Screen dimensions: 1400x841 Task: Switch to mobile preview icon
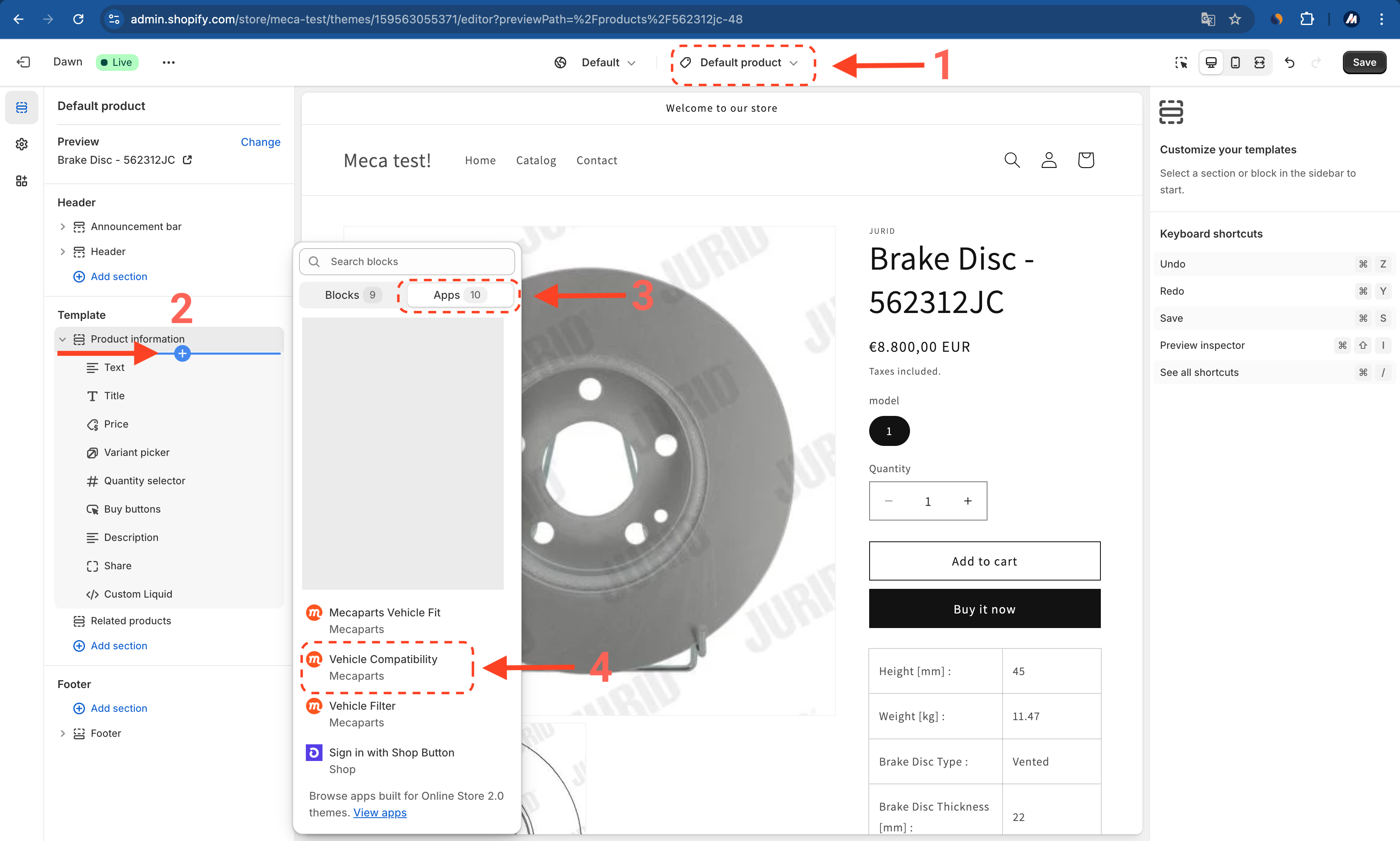click(1235, 63)
